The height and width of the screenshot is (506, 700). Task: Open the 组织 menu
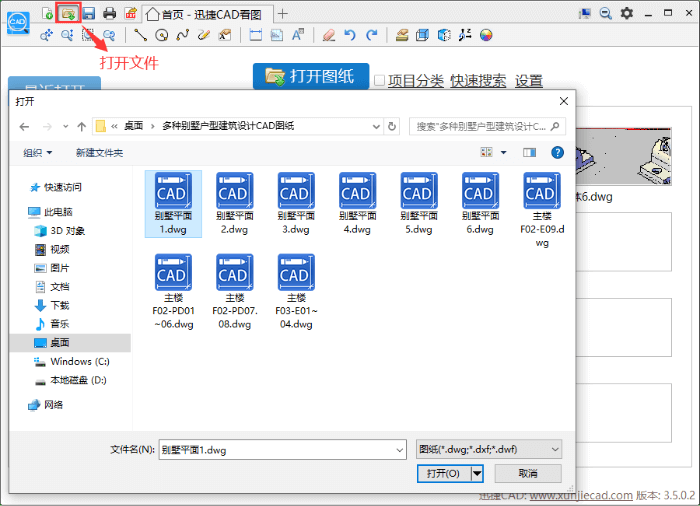(38, 153)
